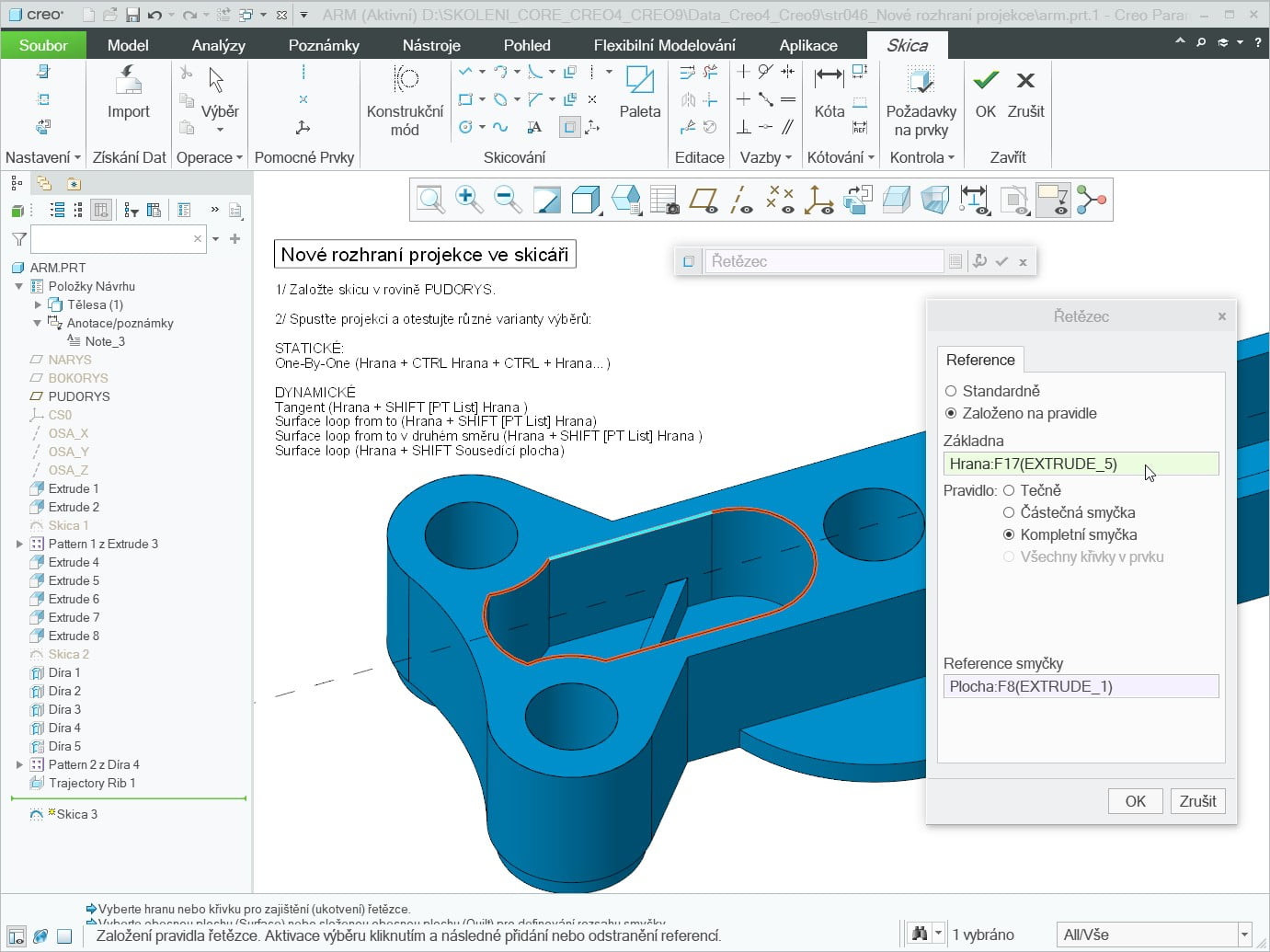Click the Reference smyčky field

(1081, 686)
